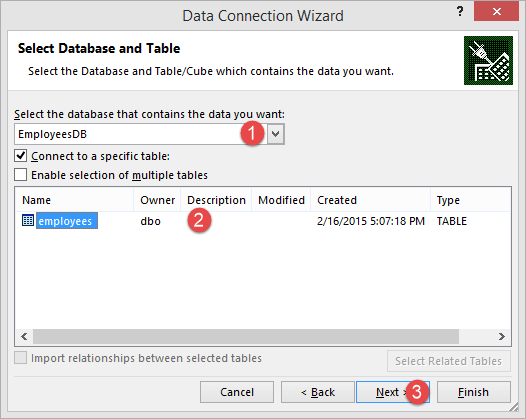Click the left scroll arrow icon
526x419 pixels.
[x=24, y=336]
